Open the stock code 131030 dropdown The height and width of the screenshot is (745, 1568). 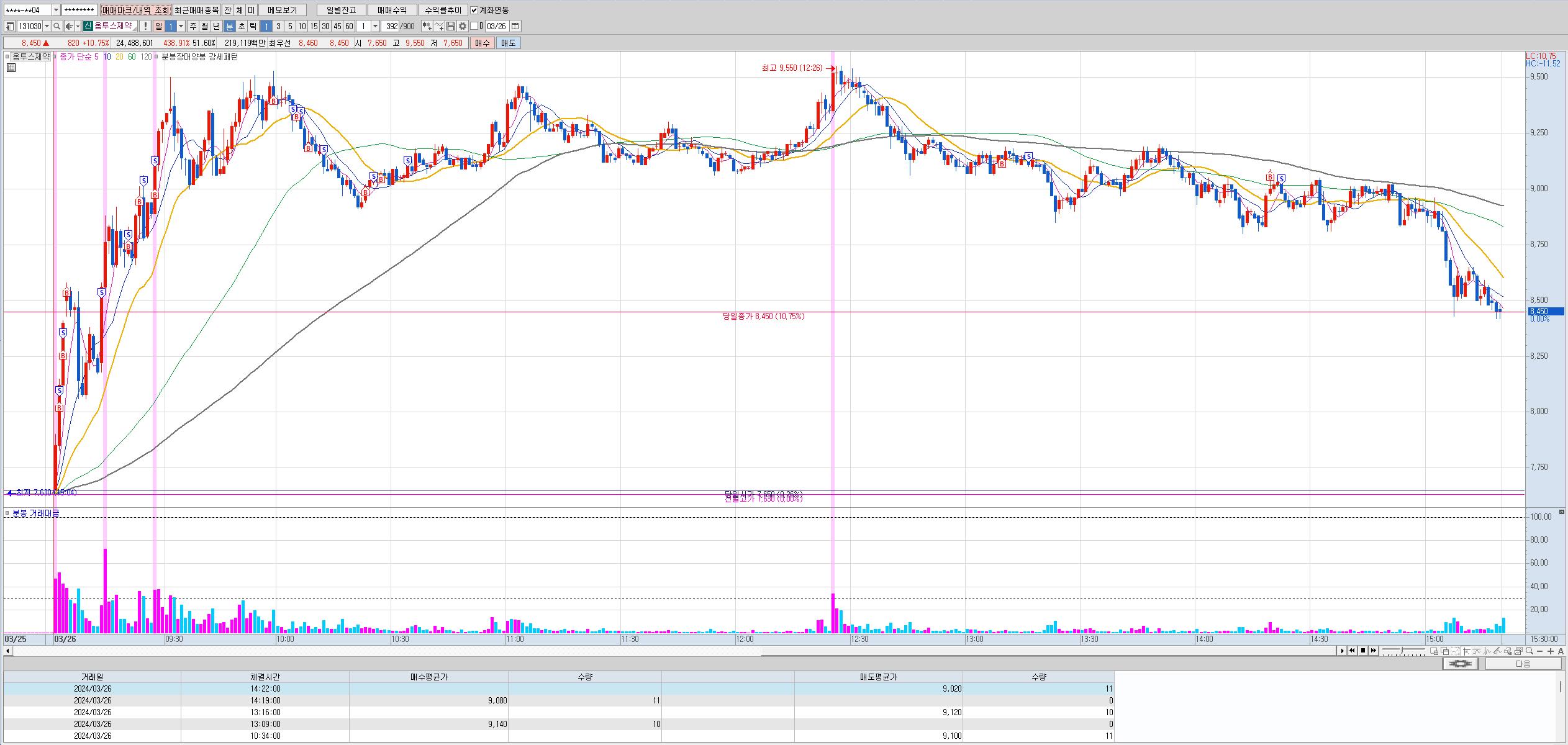(47, 26)
